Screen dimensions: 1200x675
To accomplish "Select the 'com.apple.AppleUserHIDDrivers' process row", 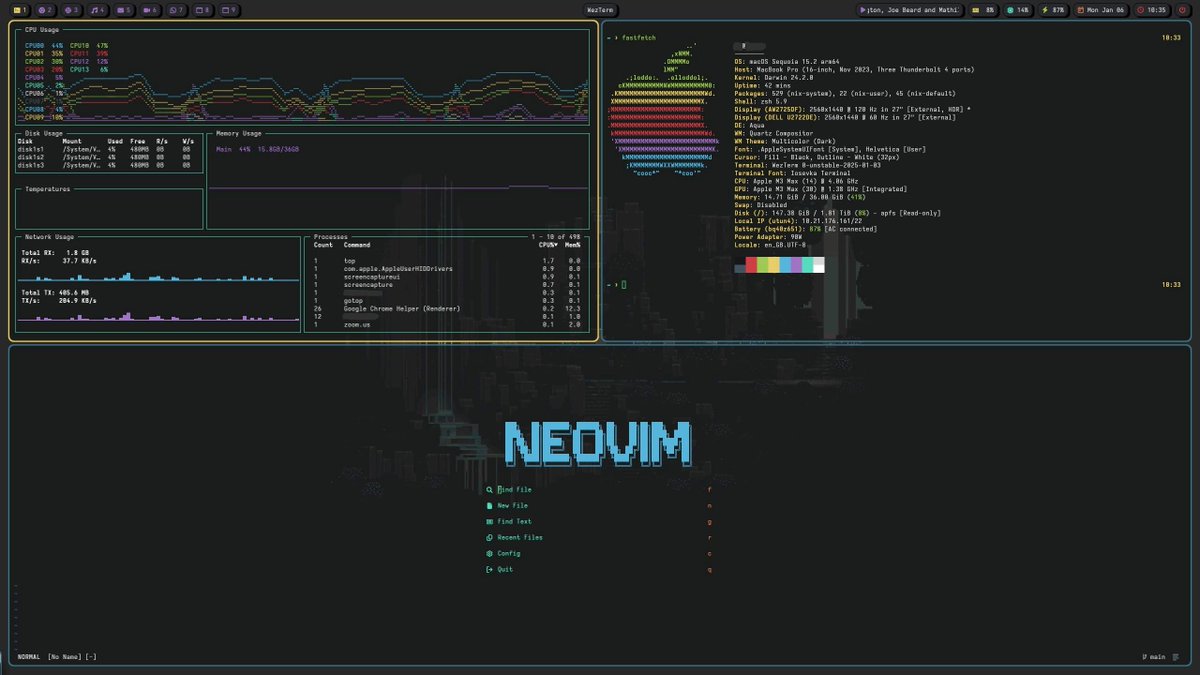I will click(x=447, y=268).
